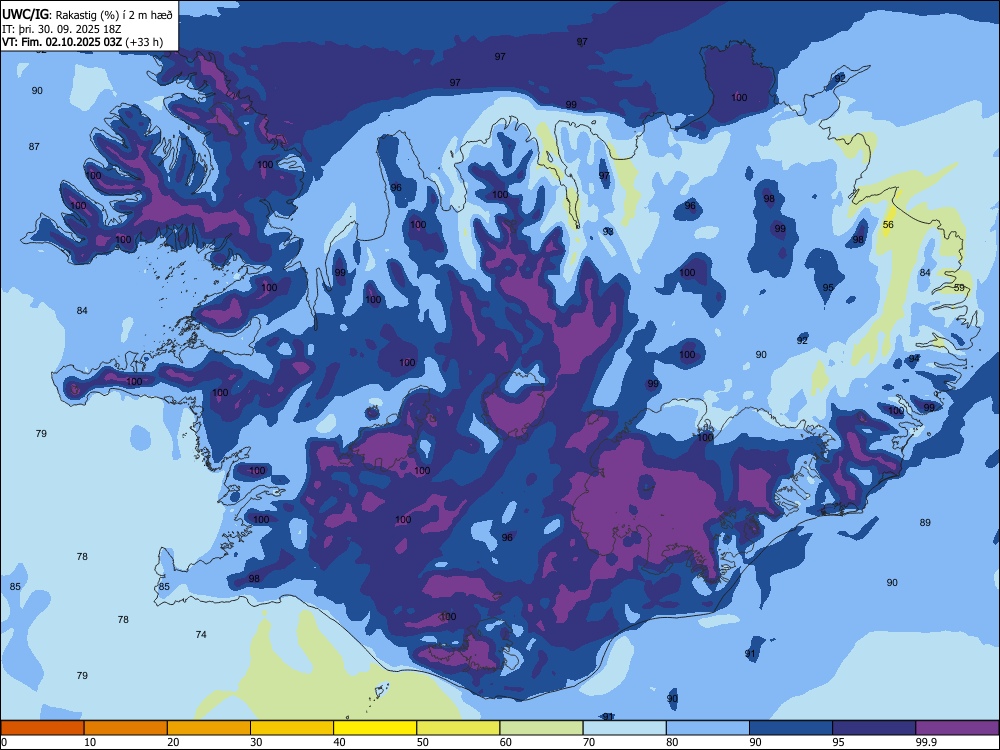Select the amber 30–40 legend swatch
Screen dimensions: 1000x750
coord(292,728)
